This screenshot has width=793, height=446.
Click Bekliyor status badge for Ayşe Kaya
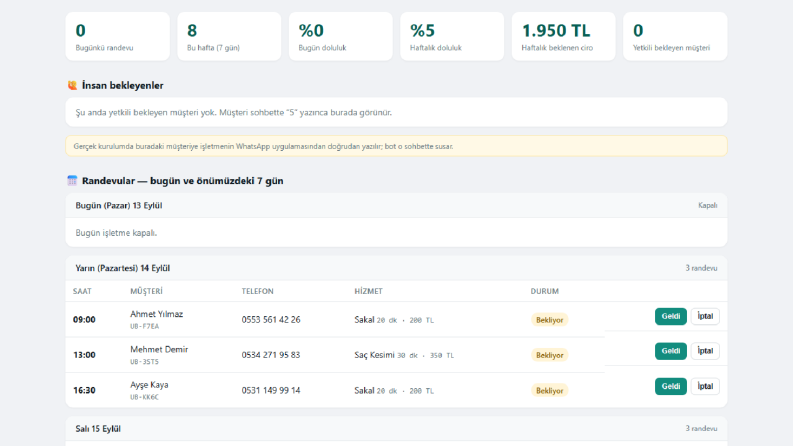click(549, 390)
